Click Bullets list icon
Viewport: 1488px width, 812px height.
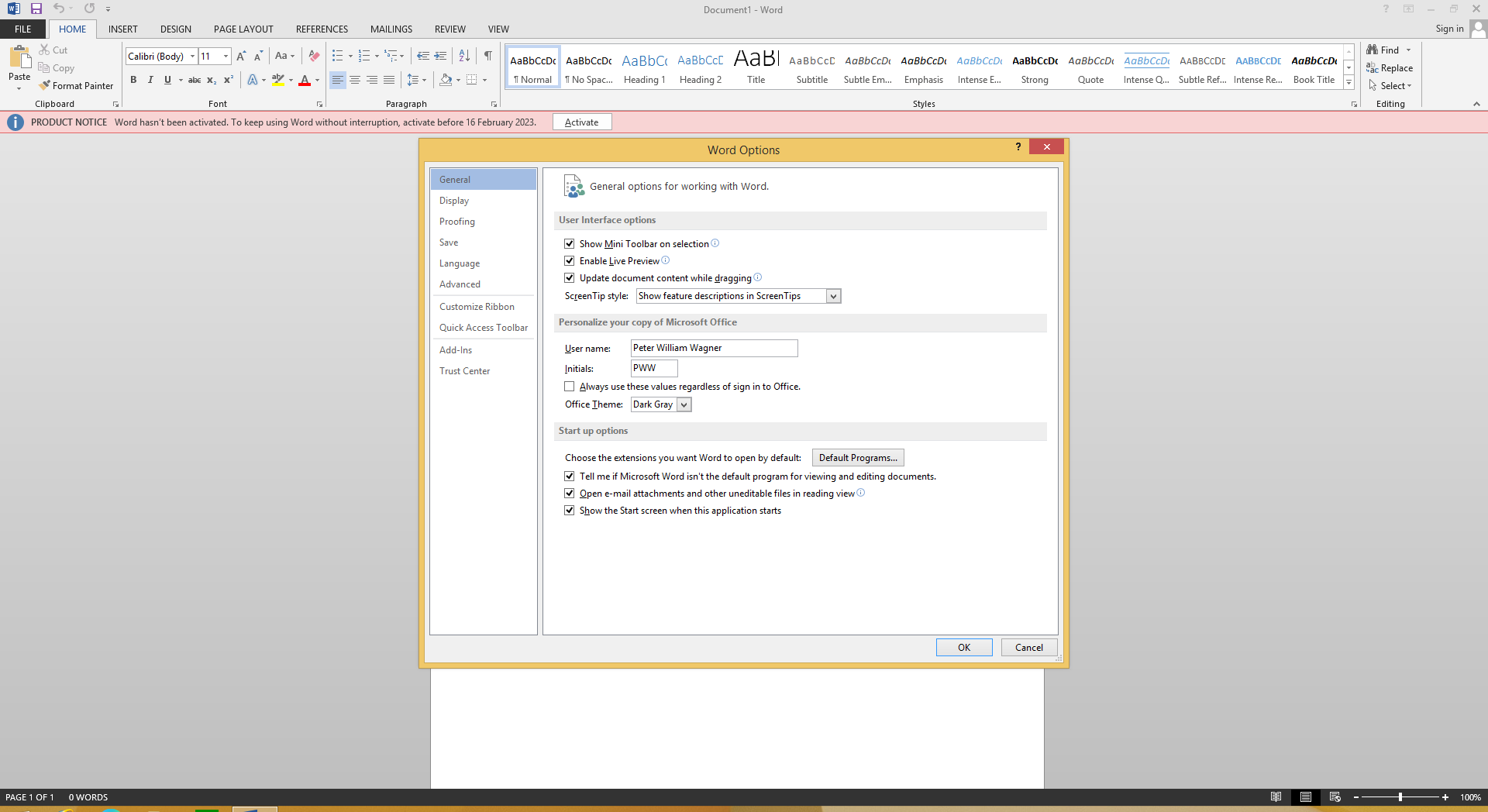coord(337,56)
